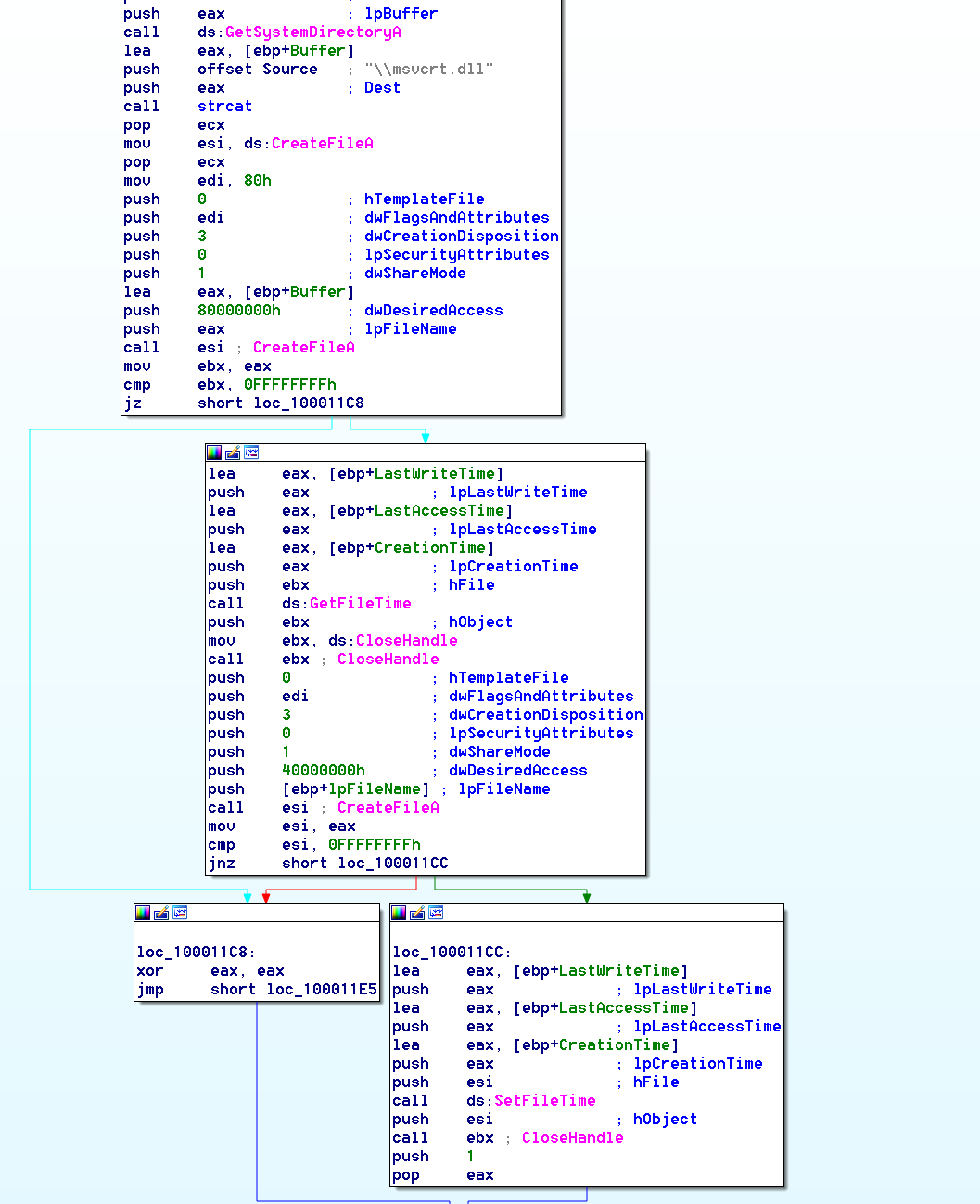This screenshot has height=1204, width=980.
Task: Select the jnz target loc_100011CC operand
Action: click(x=392, y=864)
